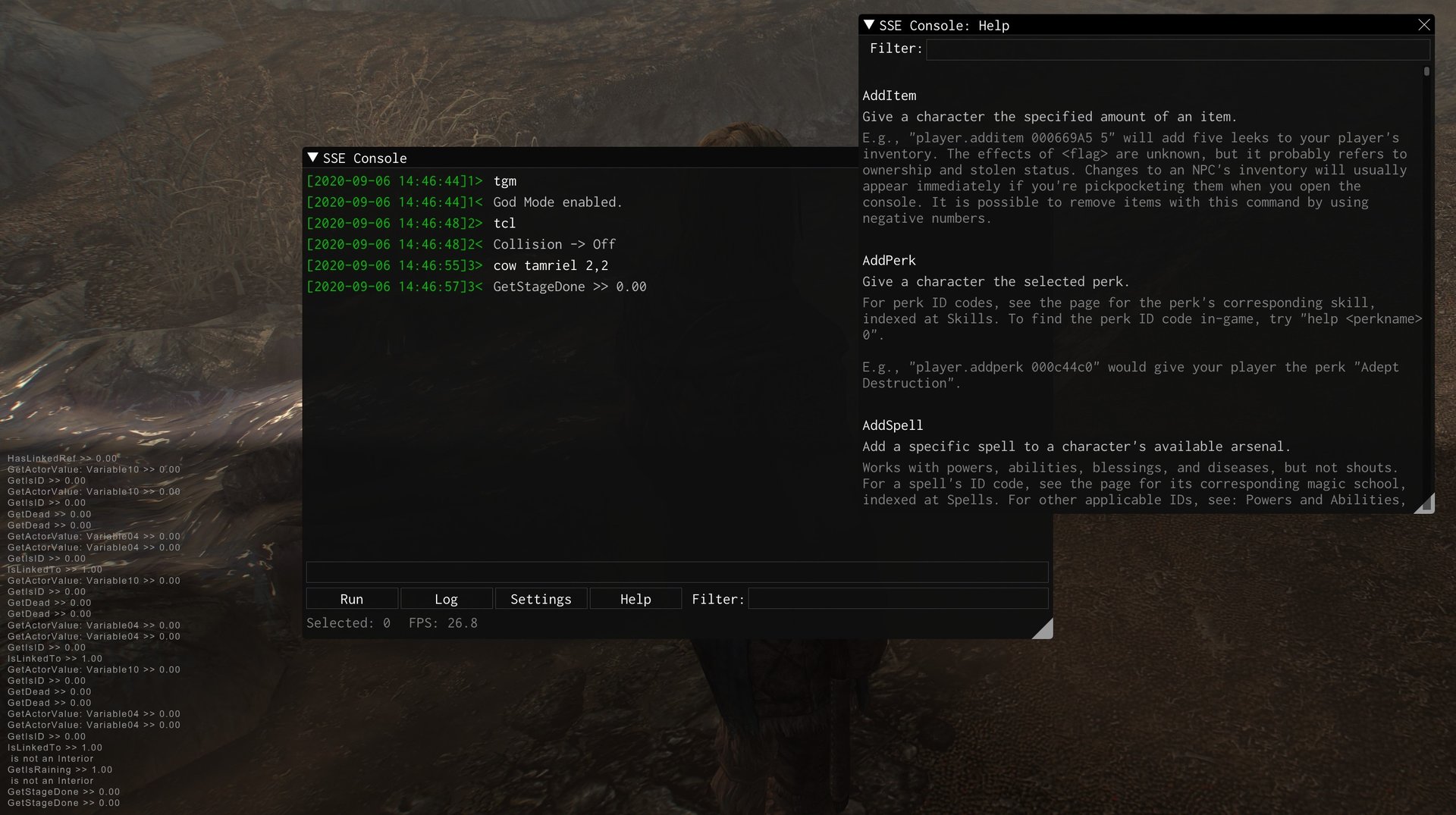Select the "tgm" command log entry
1456x815 pixels.
tap(504, 181)
